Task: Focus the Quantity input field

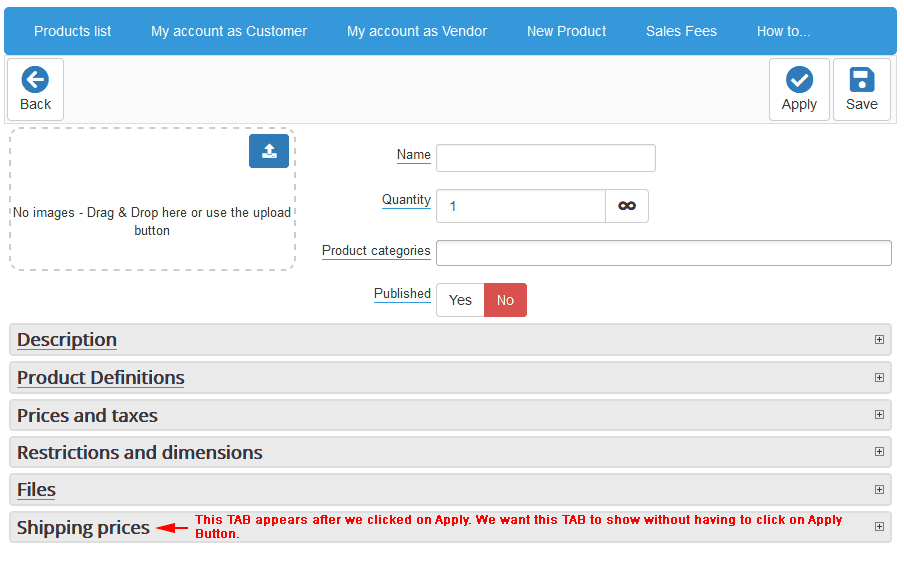Action: click(x=521, y=206)
